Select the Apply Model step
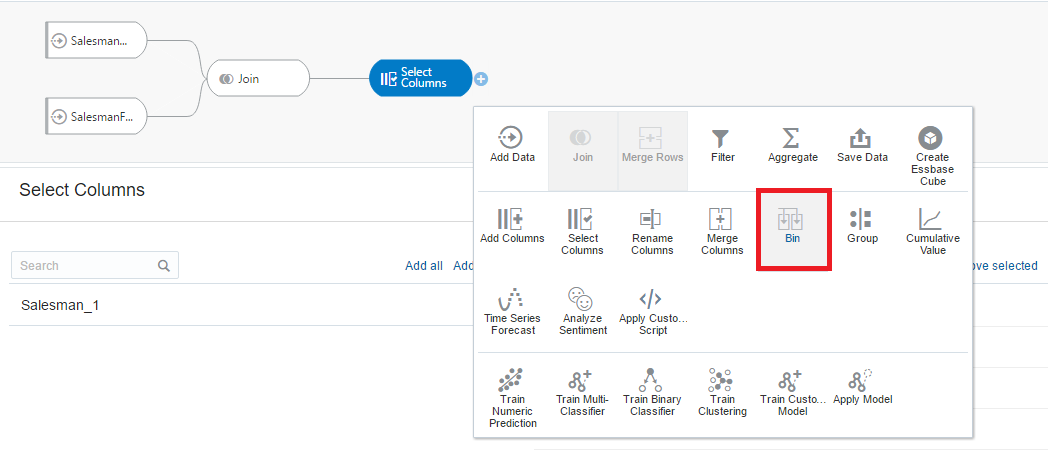This screenshot has width=1048, height=450. (862, 387)
